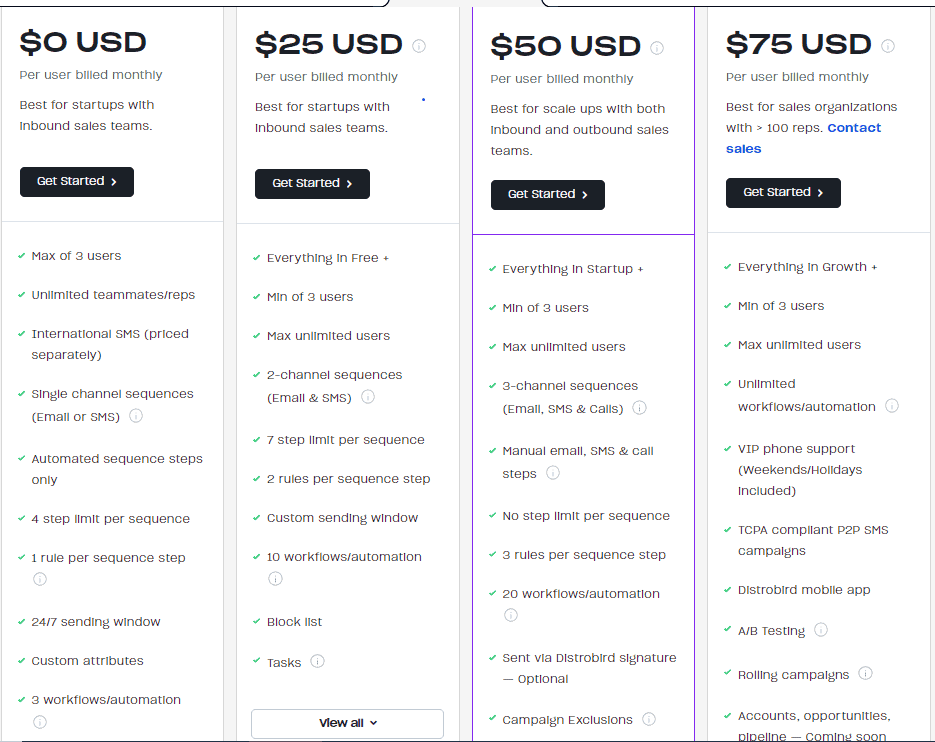This screenshot has width=935, height=742.
Task: Click the info icon next to A/B Testing
Action: pyautogui.click(x=821, y=630)
